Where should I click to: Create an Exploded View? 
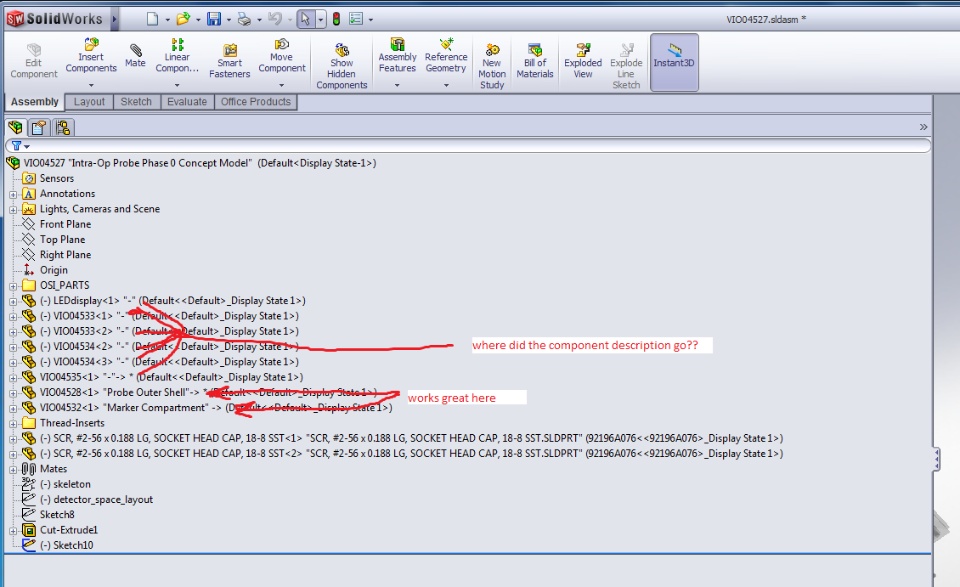click(583, 61)
